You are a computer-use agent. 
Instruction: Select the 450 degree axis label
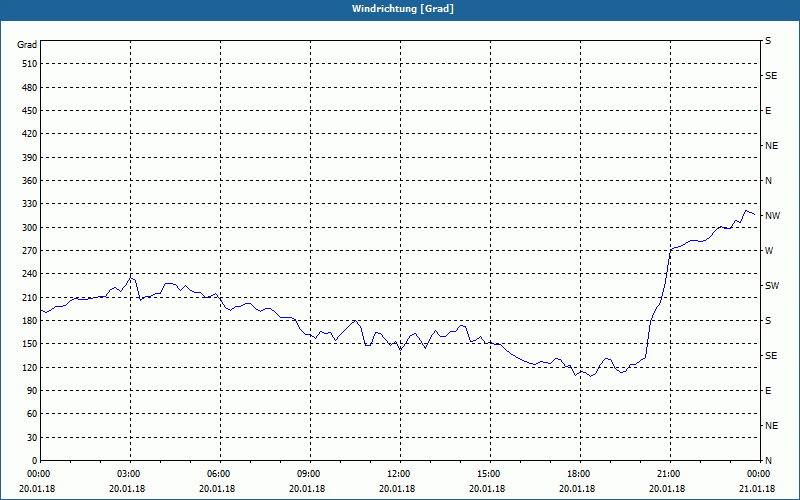[30, 111]
